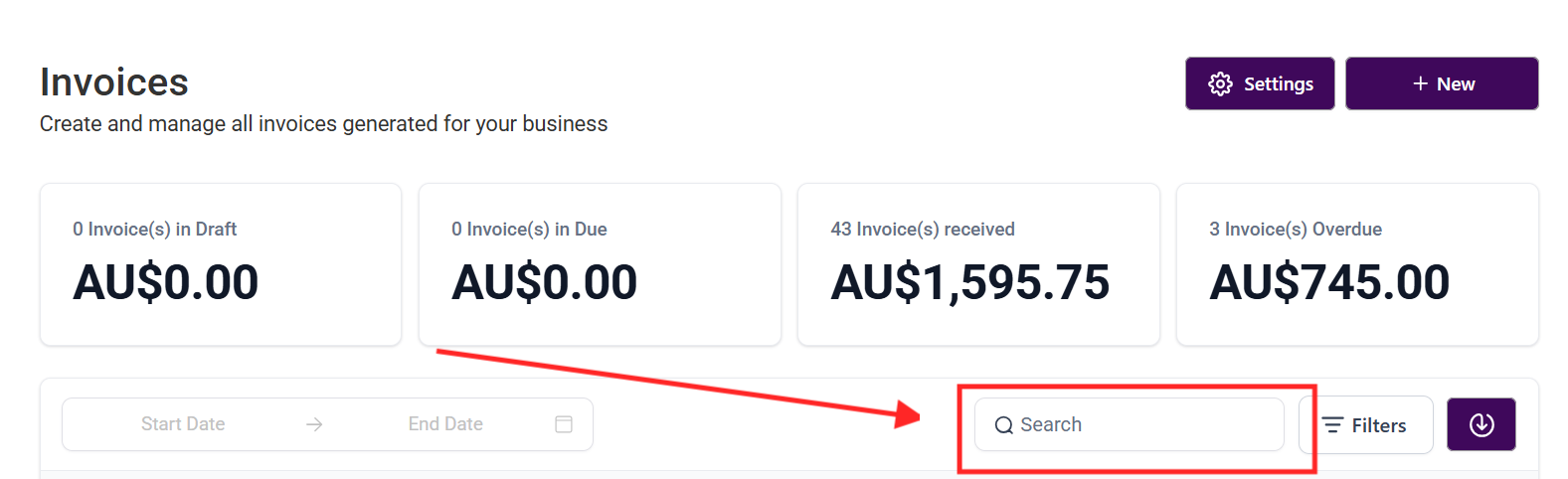Screen dimensions: 1568x479
Task: Click the calendar icon in date range
Action: (x=564, y=424)
